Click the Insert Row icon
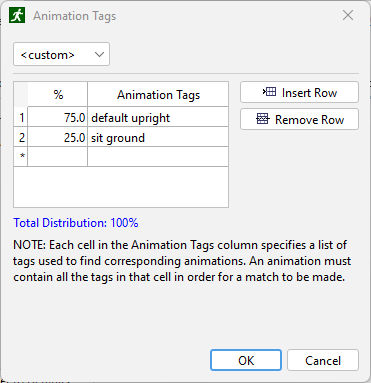371x383 pixels. coord(269,92)
